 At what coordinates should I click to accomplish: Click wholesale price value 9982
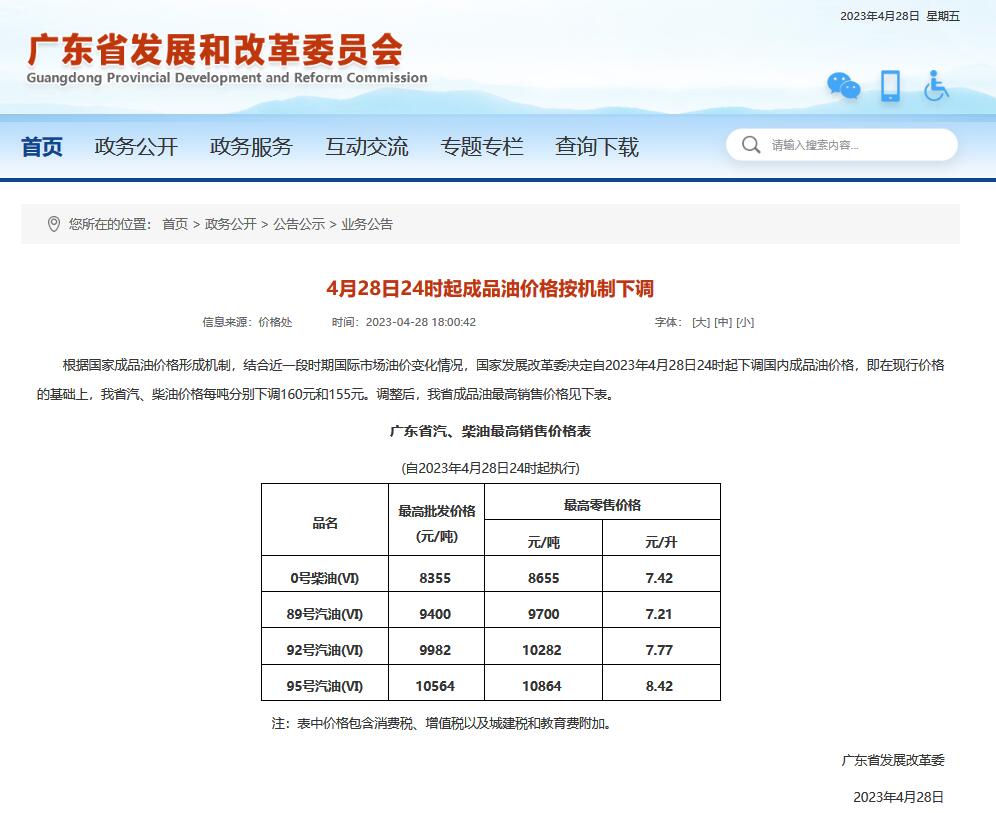435,650
